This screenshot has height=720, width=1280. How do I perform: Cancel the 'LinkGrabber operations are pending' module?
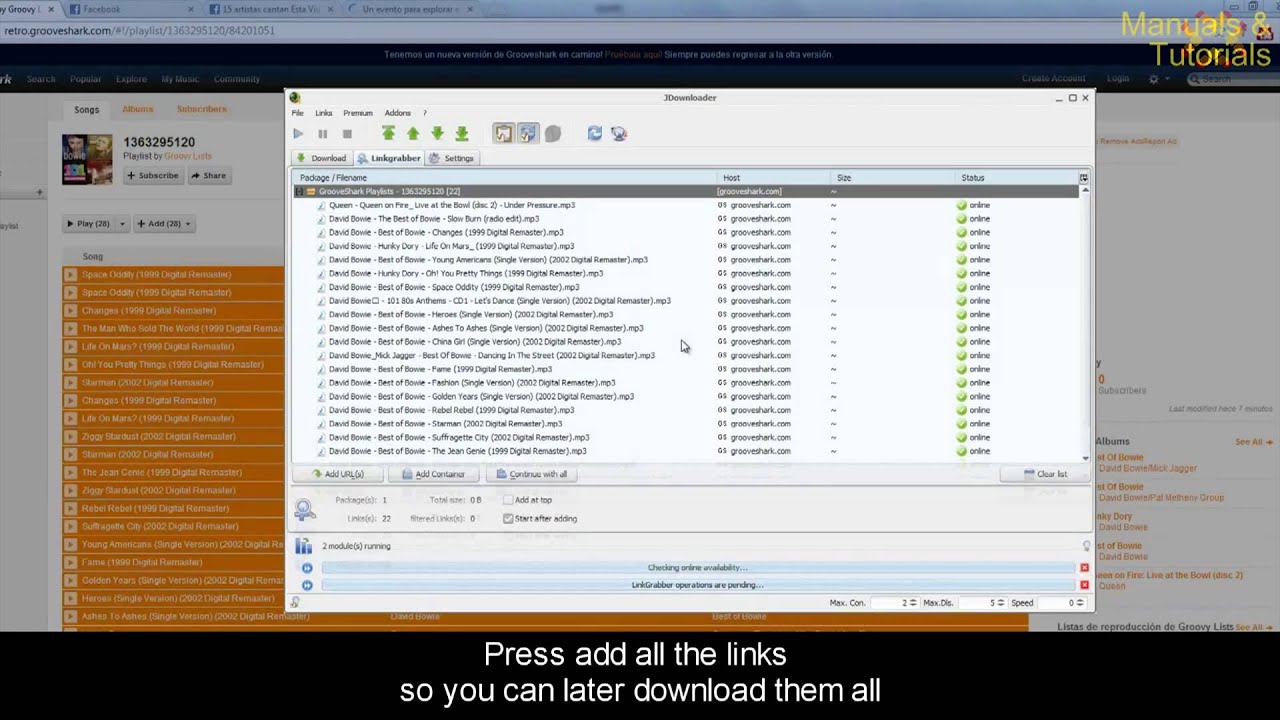click(1084, 585)
